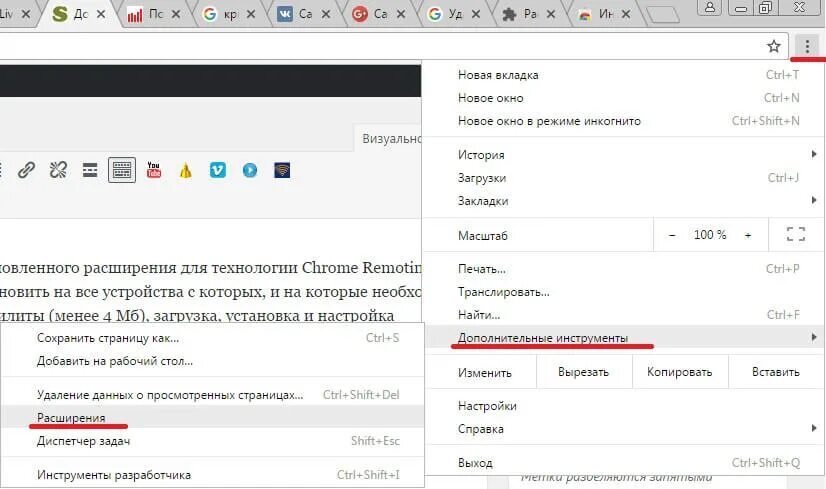Select Выход menu item
The width and height of the screenshot is (826, 489).
point(624,463)
